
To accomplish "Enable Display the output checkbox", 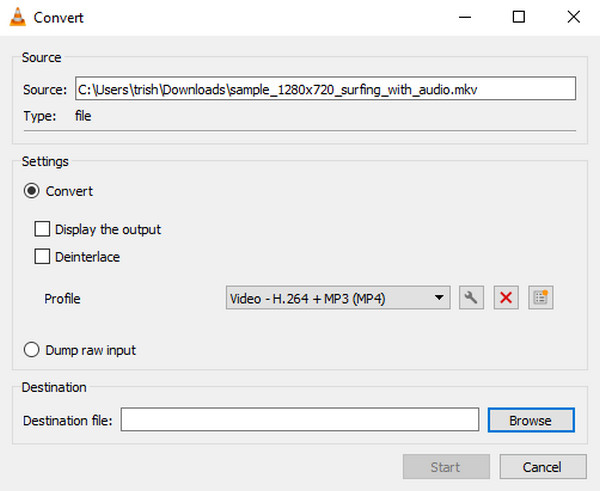I will coord(42,229).
